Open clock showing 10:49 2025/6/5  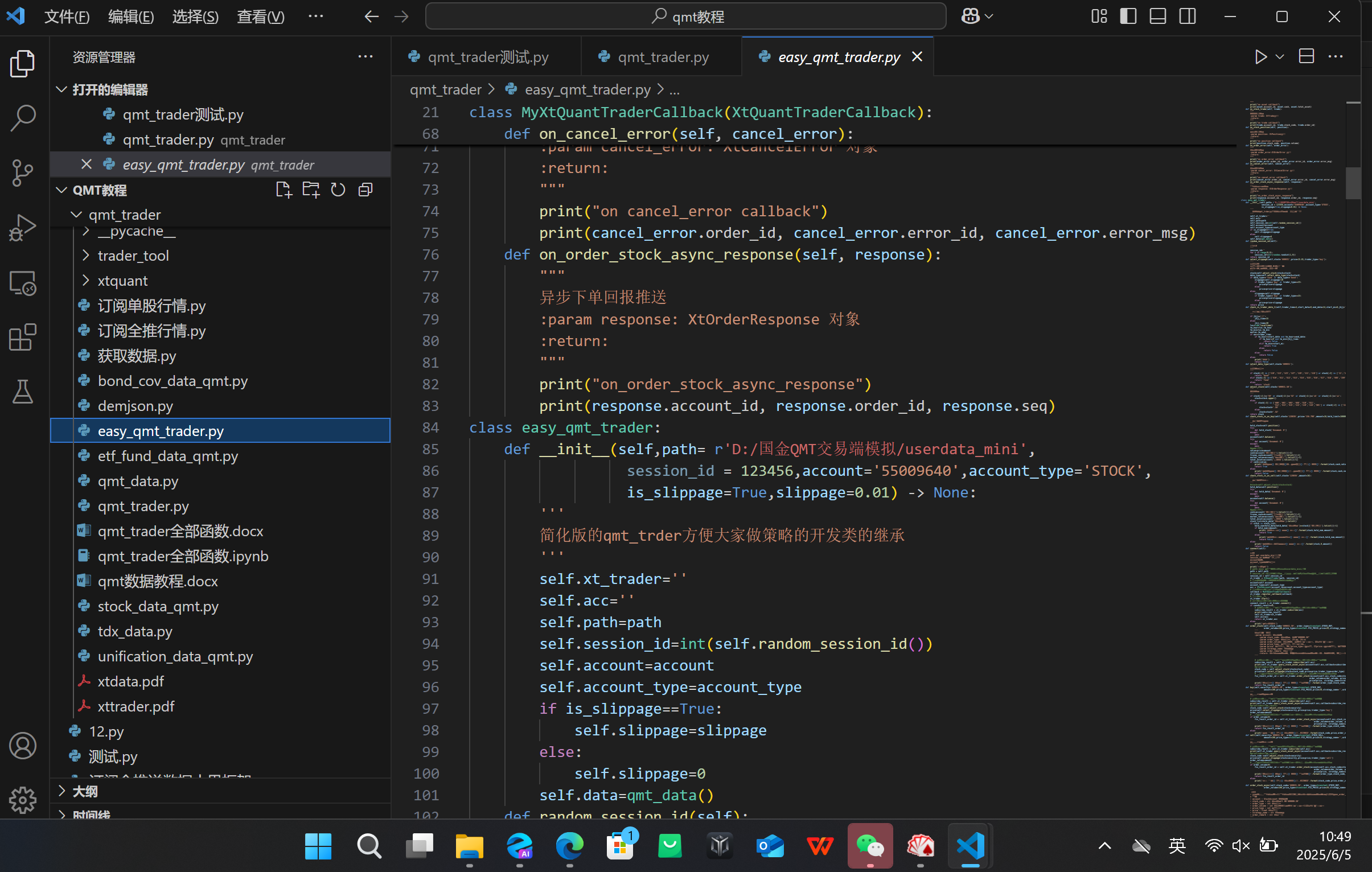pos(1323,846)
